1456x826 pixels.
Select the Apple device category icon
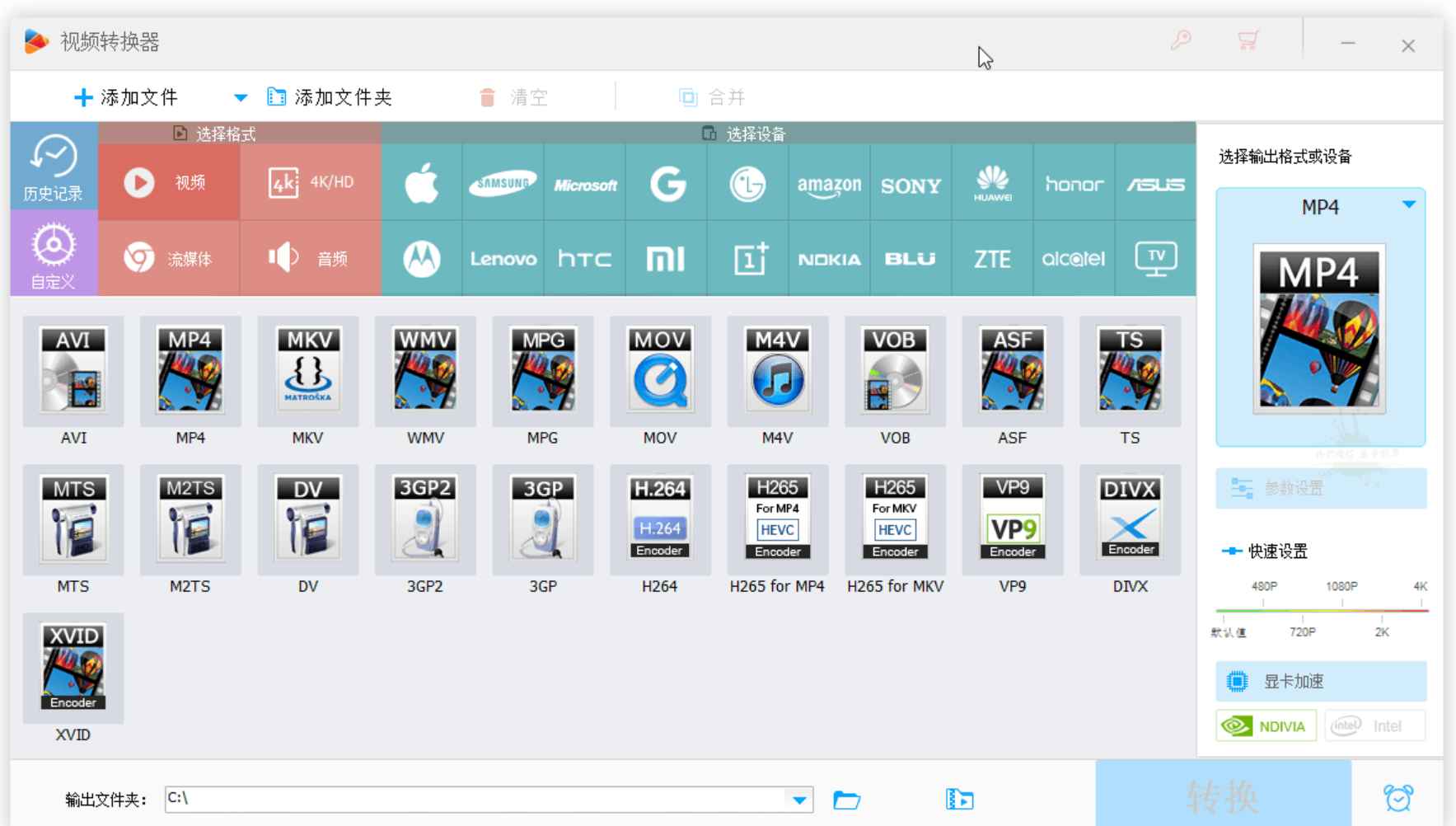point(421,183)
